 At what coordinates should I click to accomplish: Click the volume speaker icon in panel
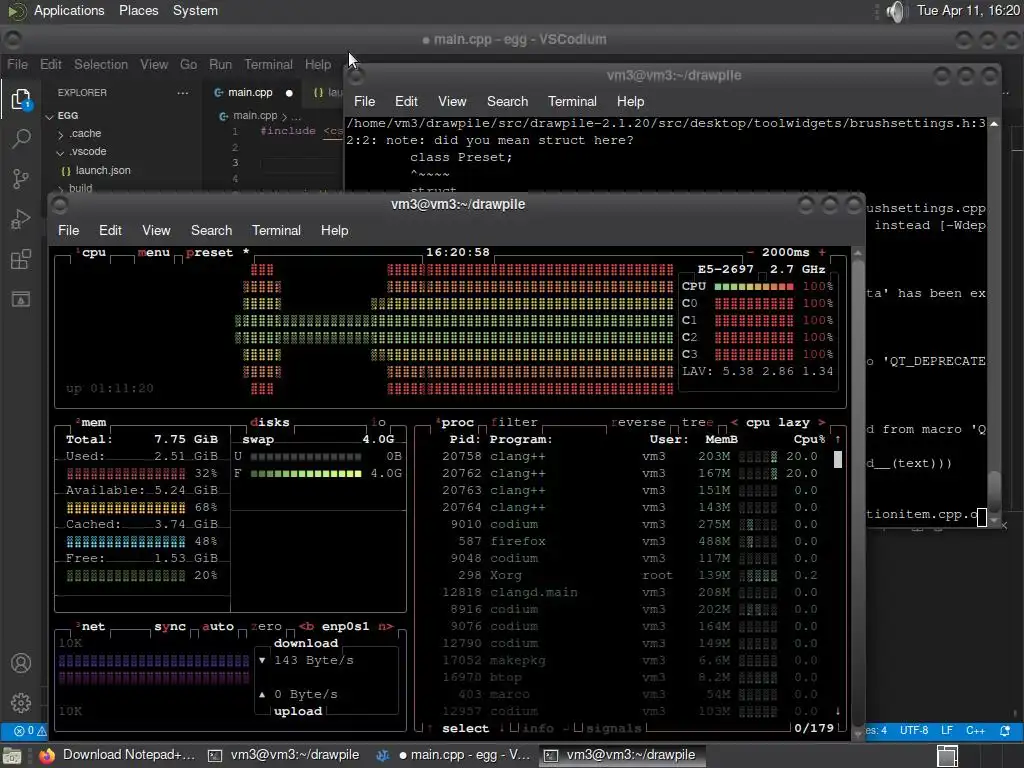[897, 11]
